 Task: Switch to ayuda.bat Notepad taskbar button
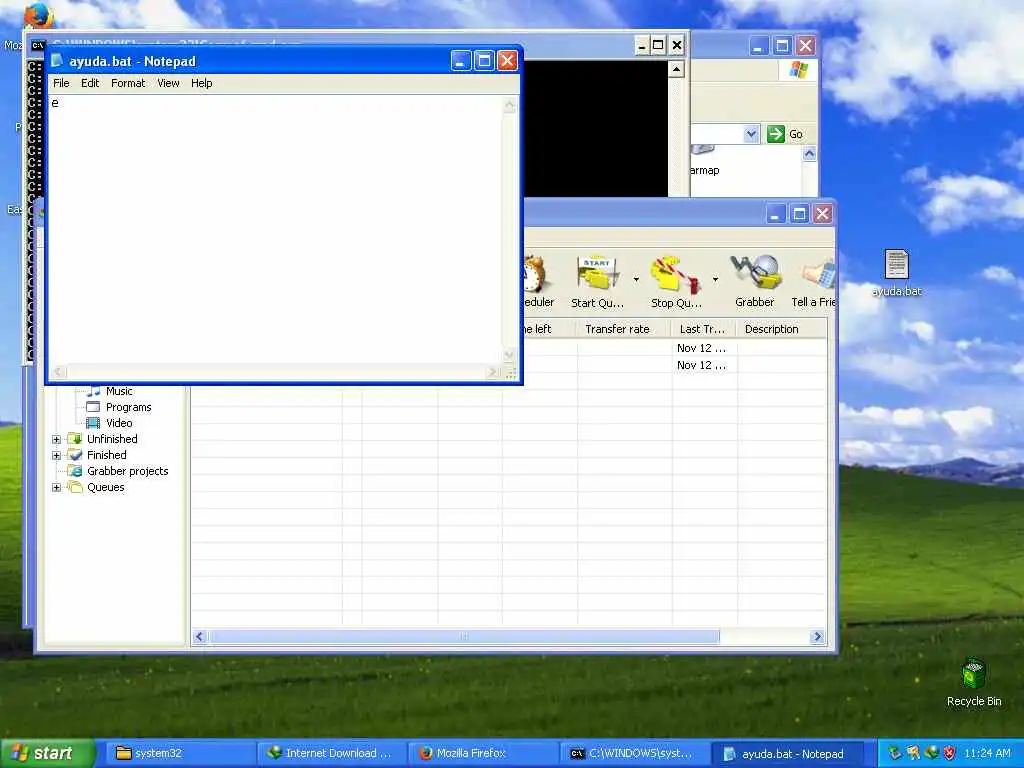coord(786,753)
